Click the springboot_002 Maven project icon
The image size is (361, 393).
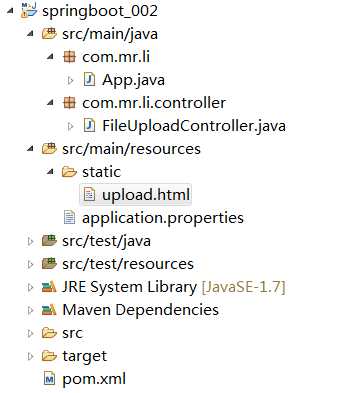(29, 10)
